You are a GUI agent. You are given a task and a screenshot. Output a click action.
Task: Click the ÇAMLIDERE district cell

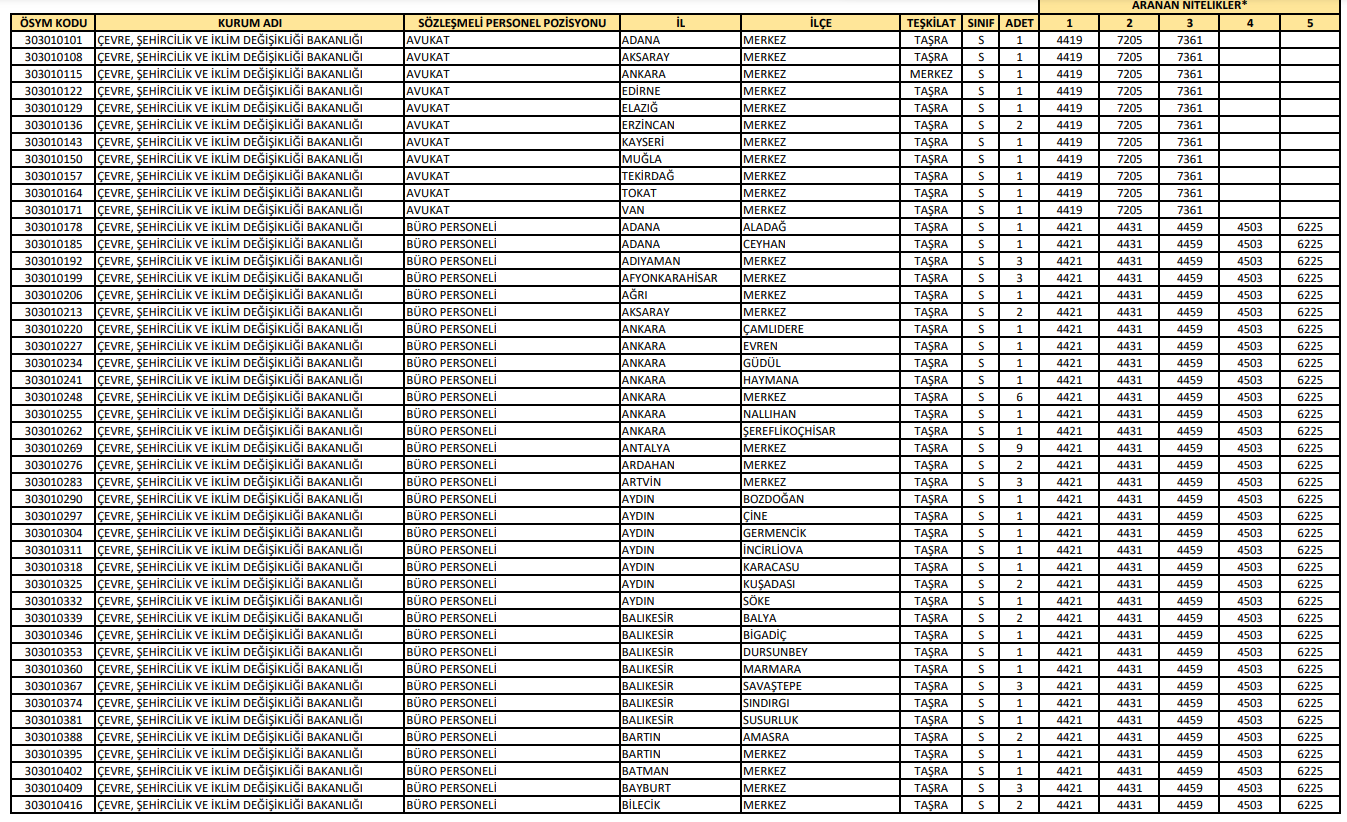point(820,329)
